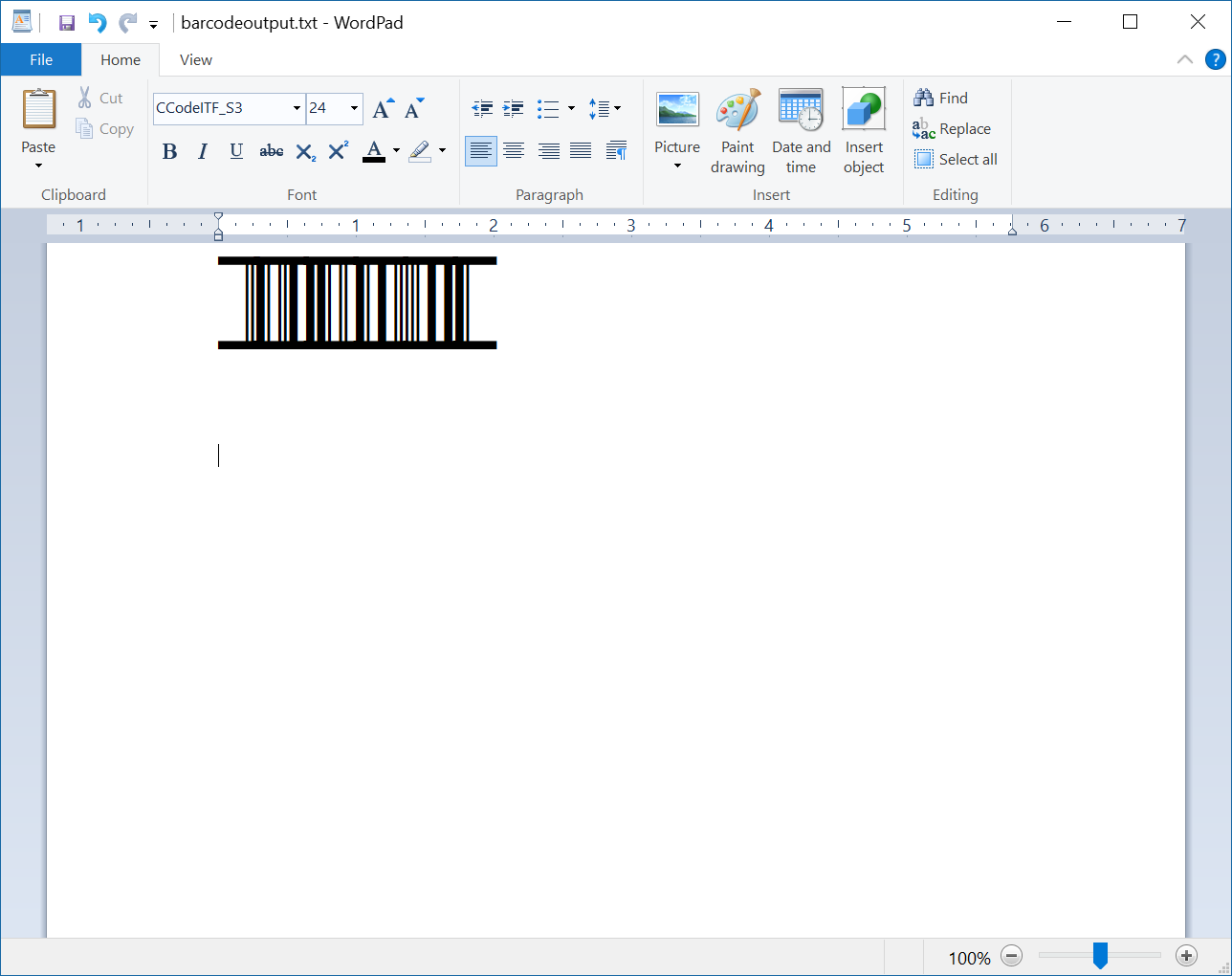Open the list style dropdown

tap(571, 108)
